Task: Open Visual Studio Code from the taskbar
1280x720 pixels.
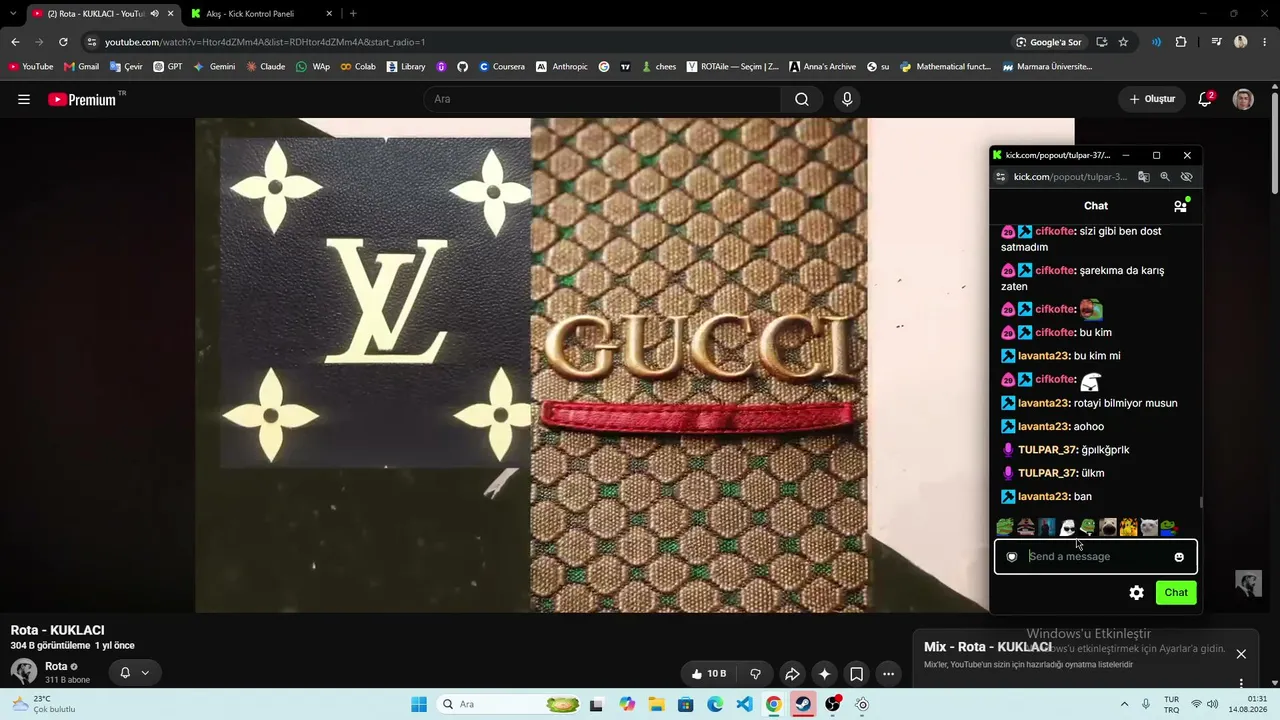Action: [744, 704]
